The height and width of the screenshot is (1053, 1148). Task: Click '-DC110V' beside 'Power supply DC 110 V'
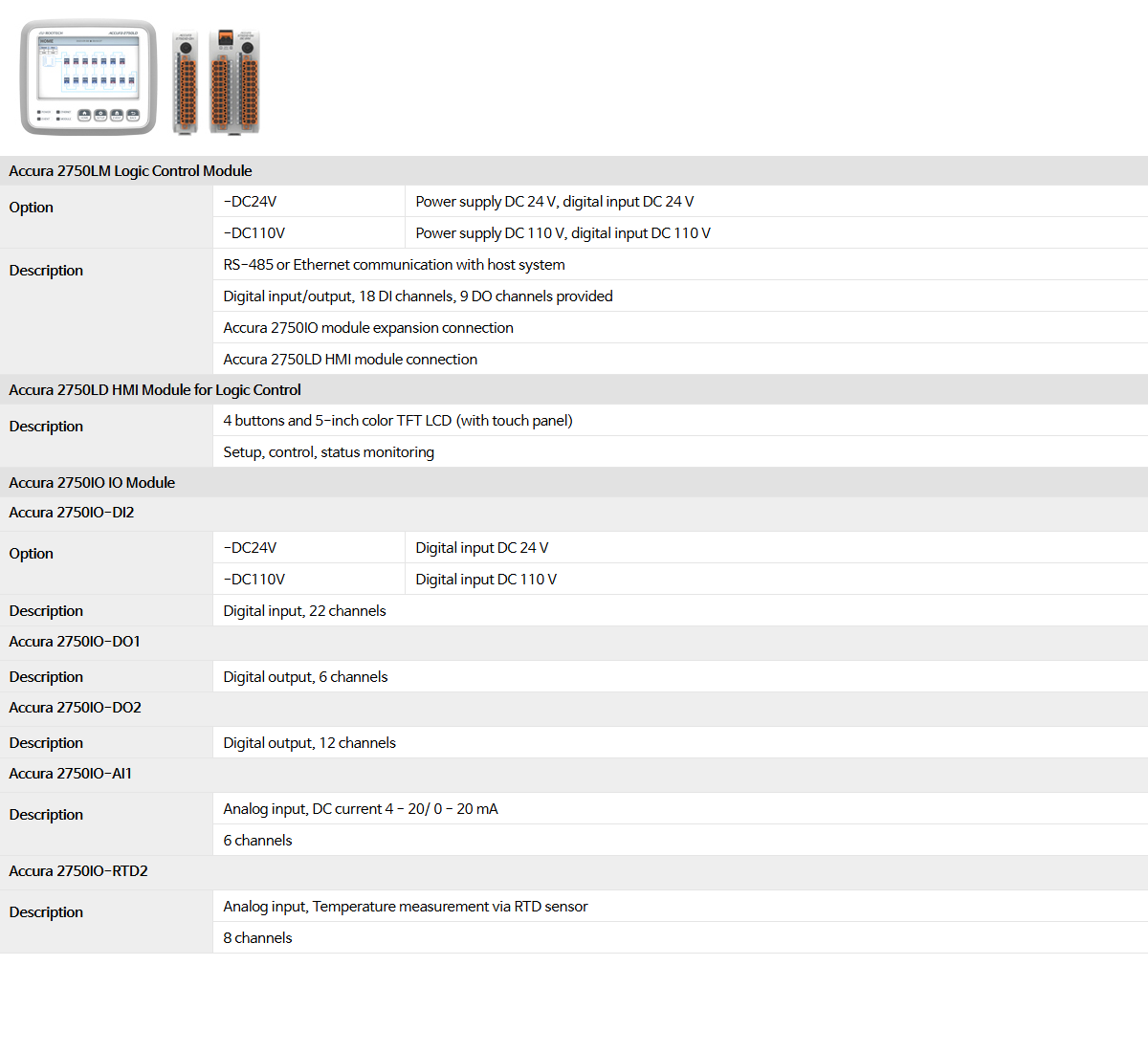(x=254, y=233)
